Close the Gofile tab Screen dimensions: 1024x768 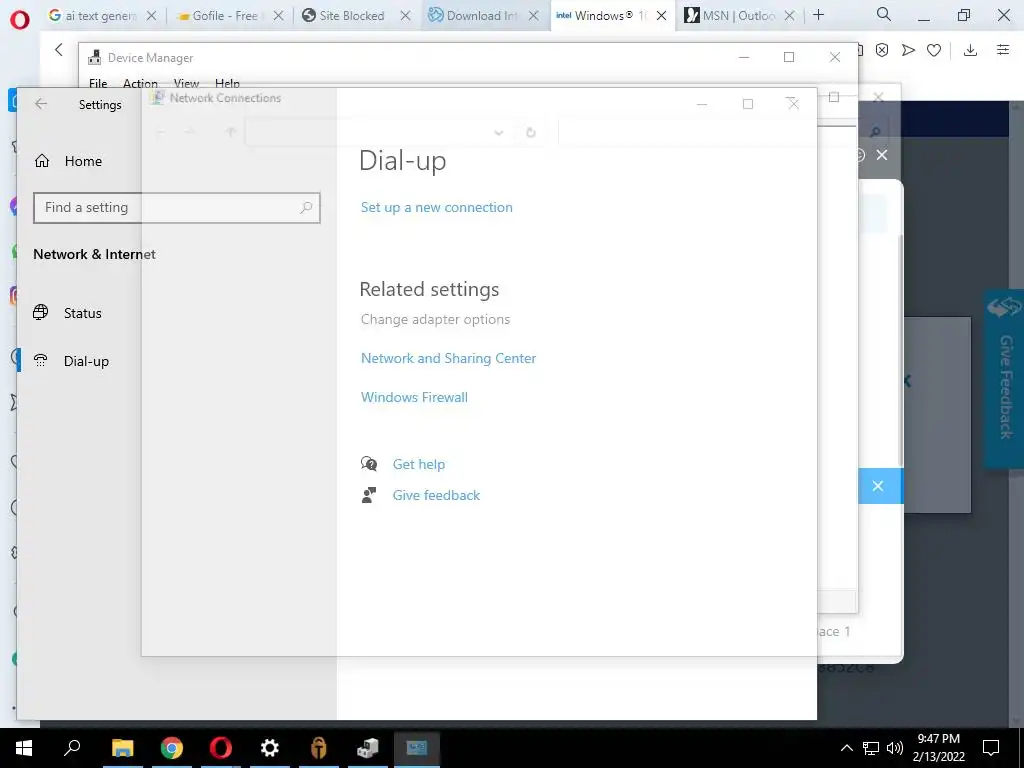278,16
